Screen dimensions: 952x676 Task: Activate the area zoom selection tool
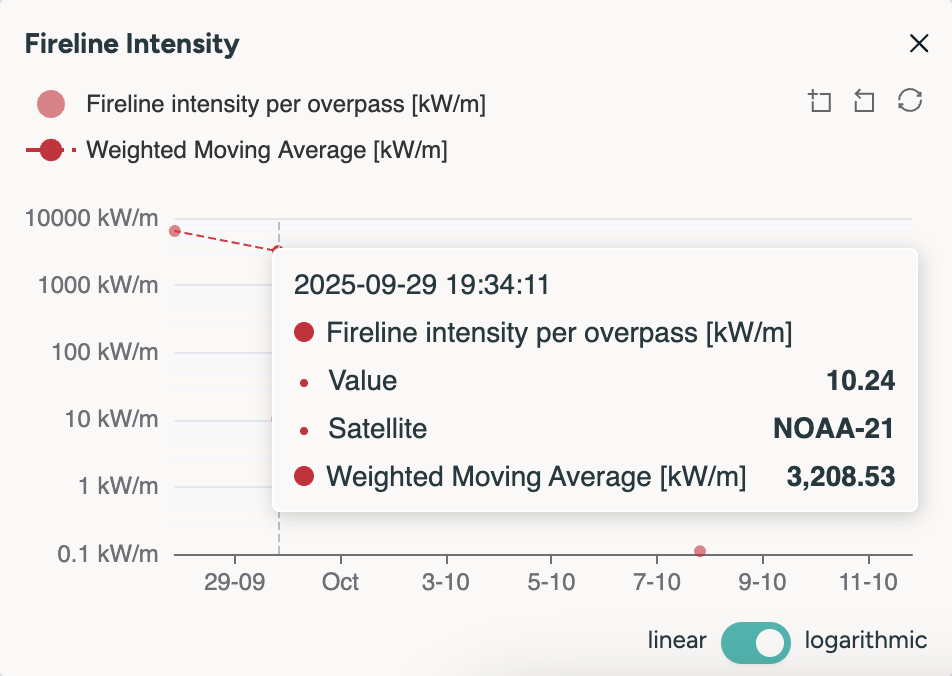[x=820, y=101]
